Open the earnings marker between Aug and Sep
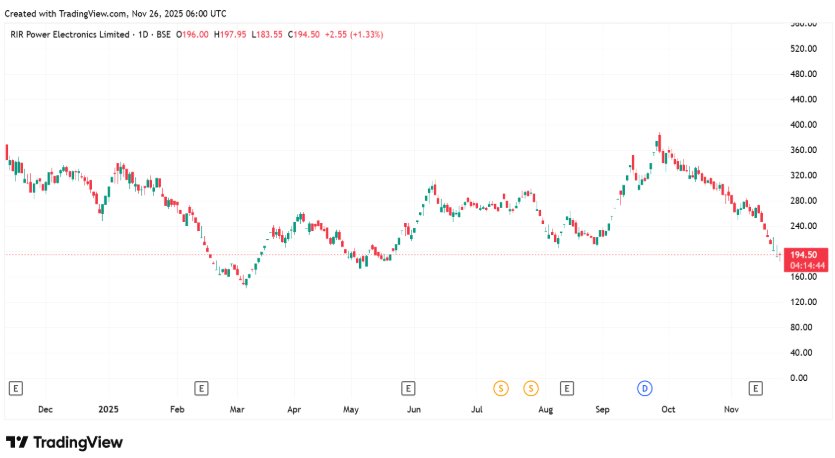Image resolution: width=835 pixels, height=458 pixels. [566, 387]
